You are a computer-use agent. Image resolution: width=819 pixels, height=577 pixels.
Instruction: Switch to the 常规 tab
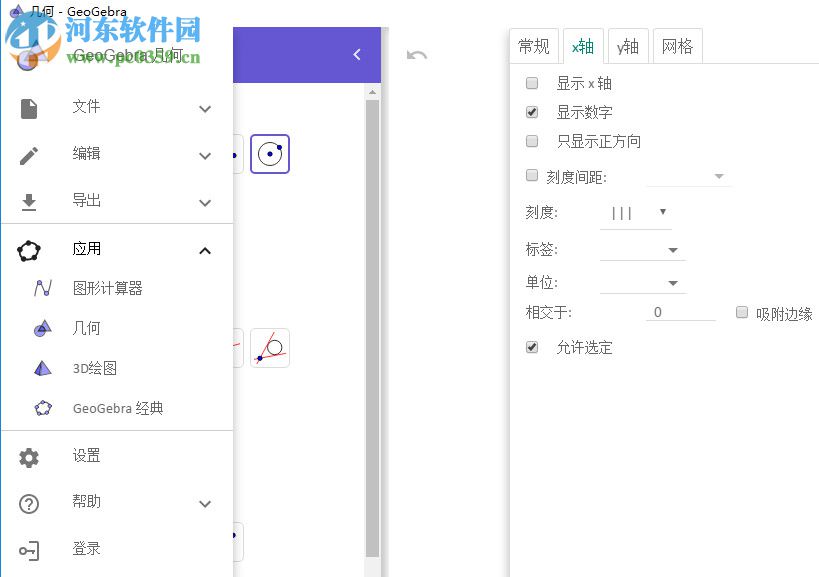[534, 46]
